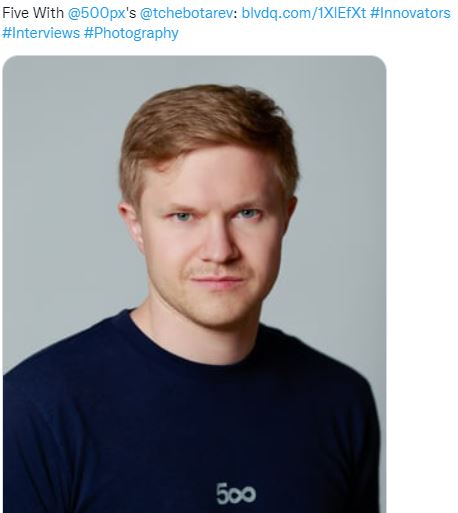Image resolution: width=458 pixels, height=513 pixels.
Task: Browse the #Photography hashtag
Action: [131, 33]
